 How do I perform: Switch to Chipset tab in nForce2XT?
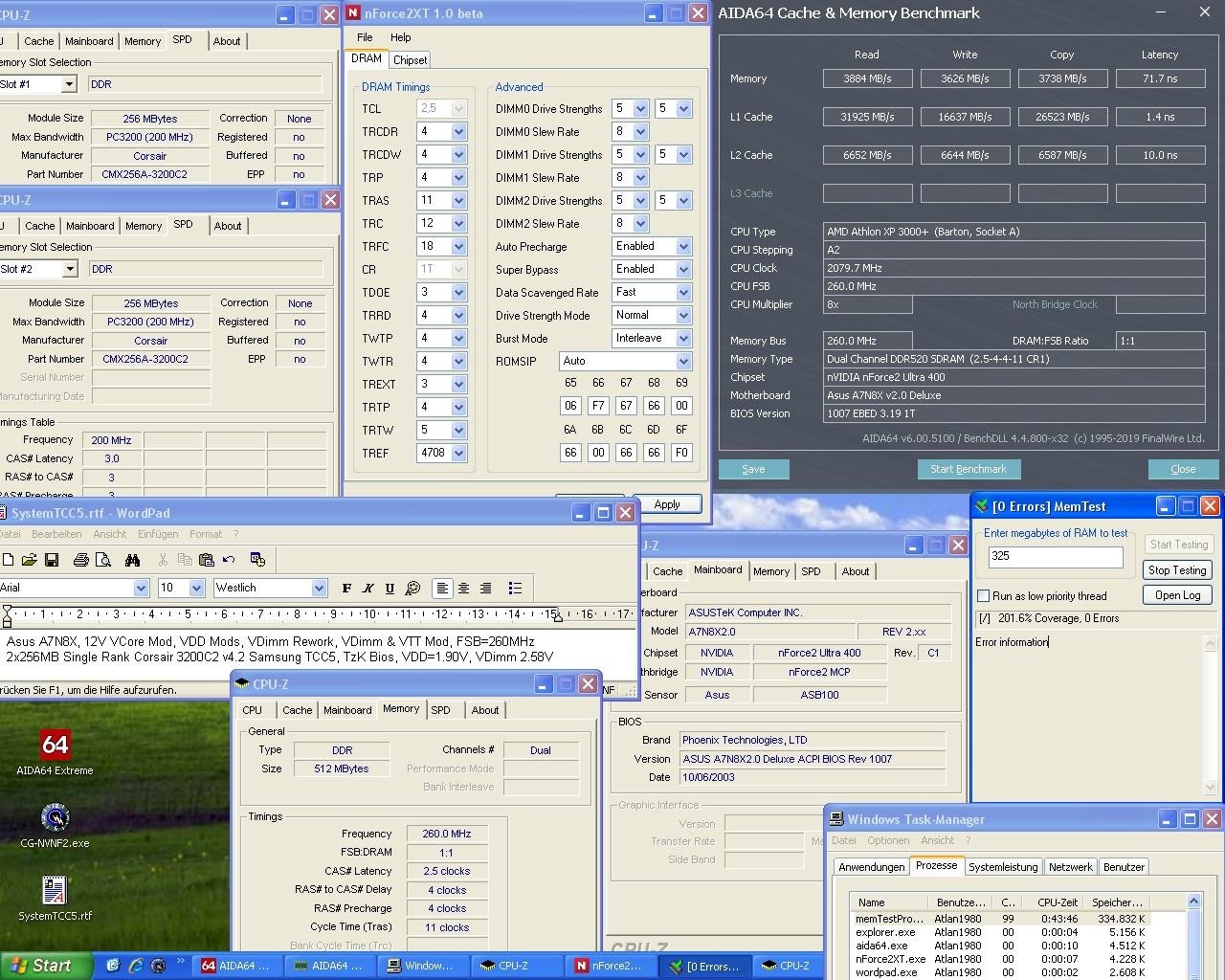410,60
